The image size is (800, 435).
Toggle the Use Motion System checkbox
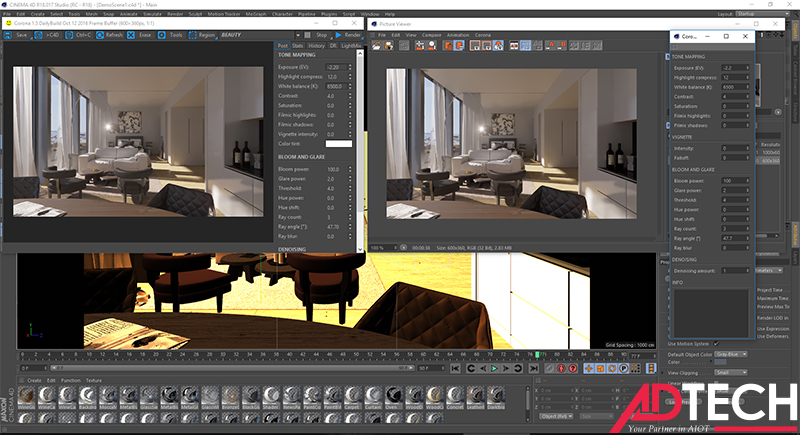716,344
